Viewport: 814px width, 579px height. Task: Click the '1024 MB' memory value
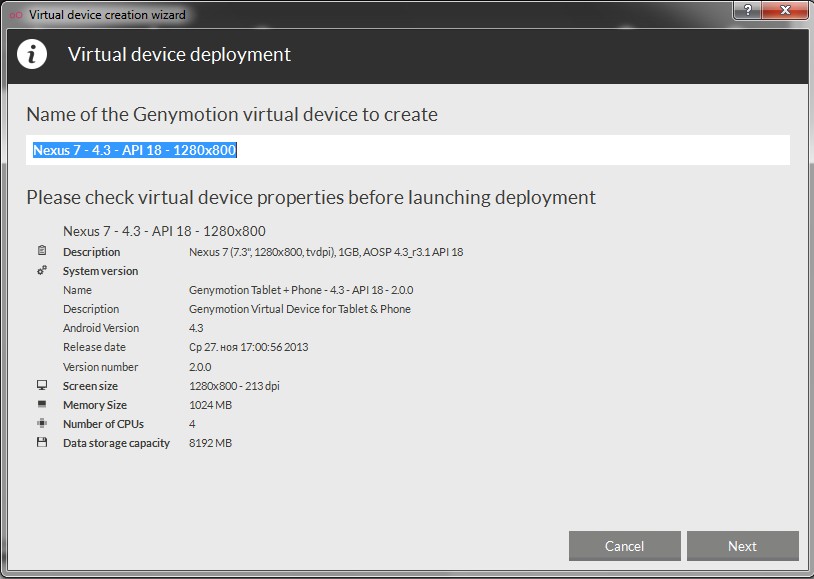(211, 405)
